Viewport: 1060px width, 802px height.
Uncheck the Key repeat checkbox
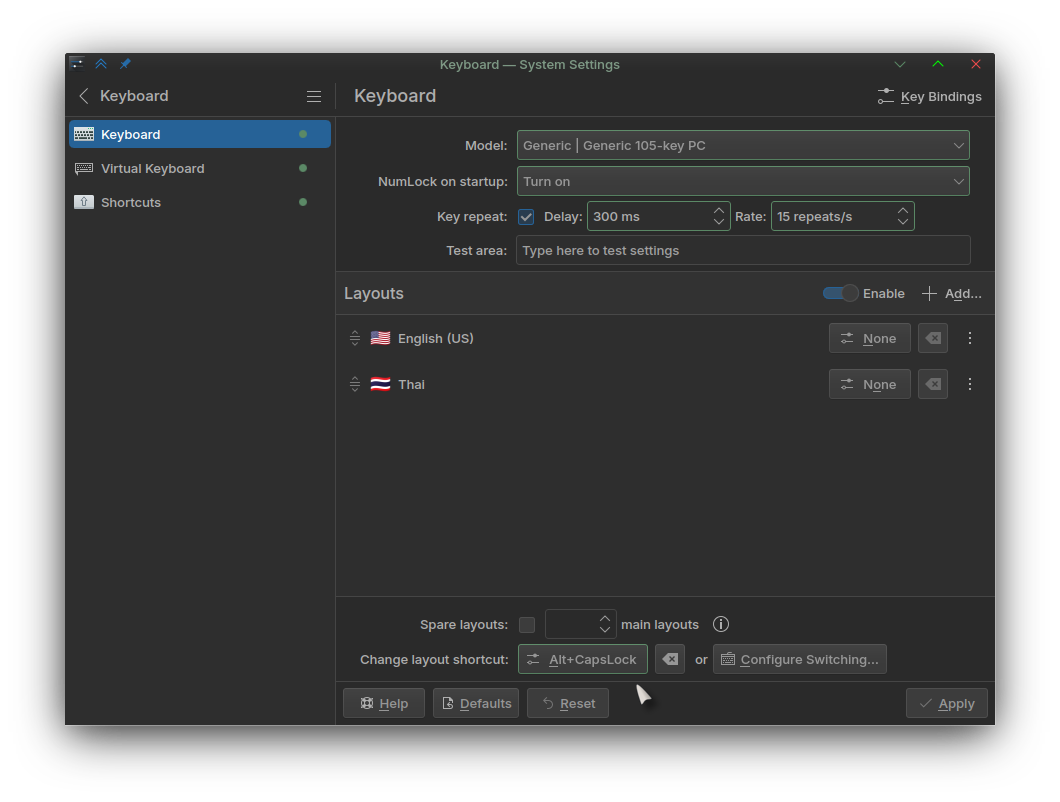coord(526,217)
